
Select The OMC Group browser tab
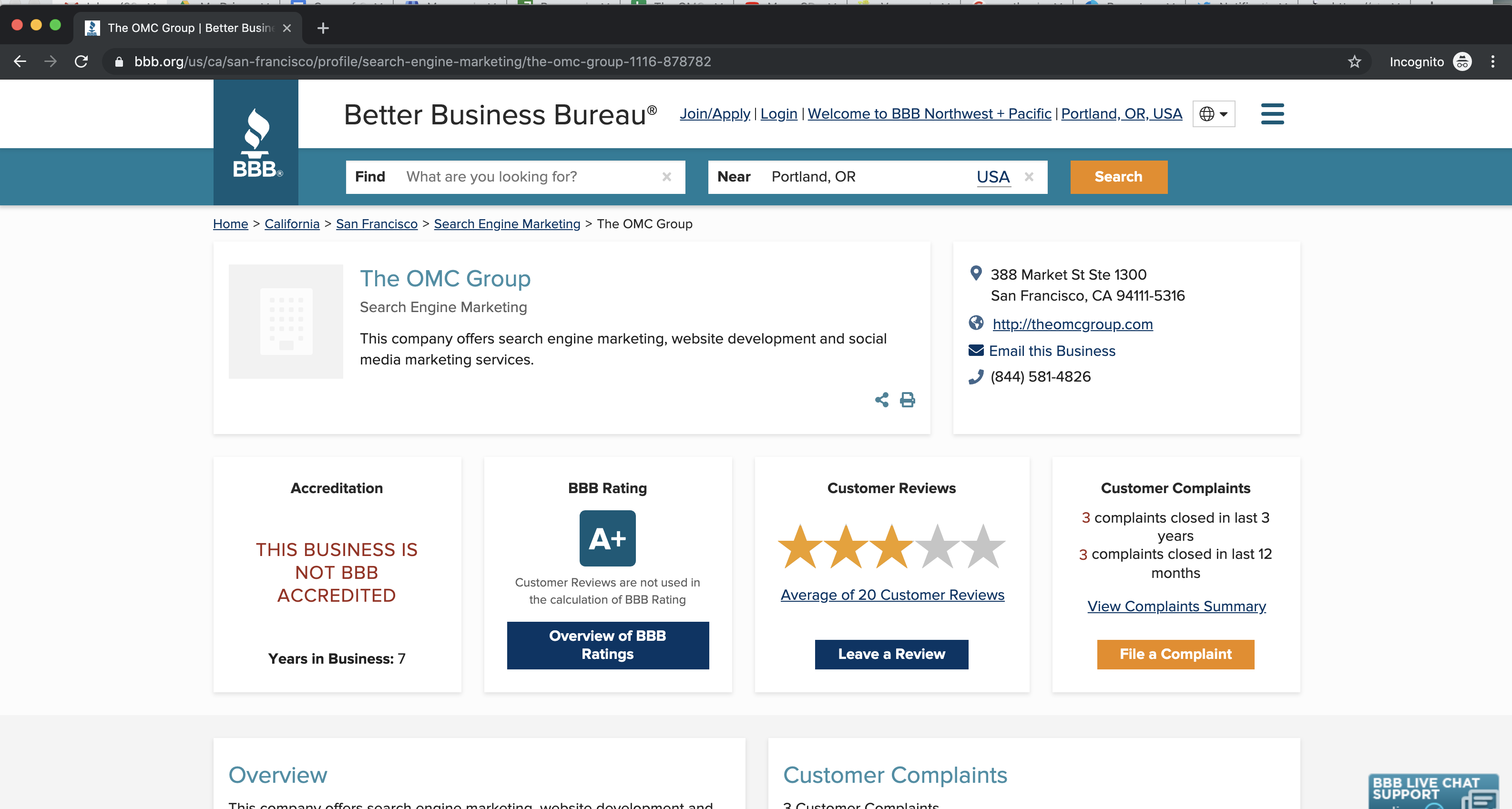click(188, 28)
